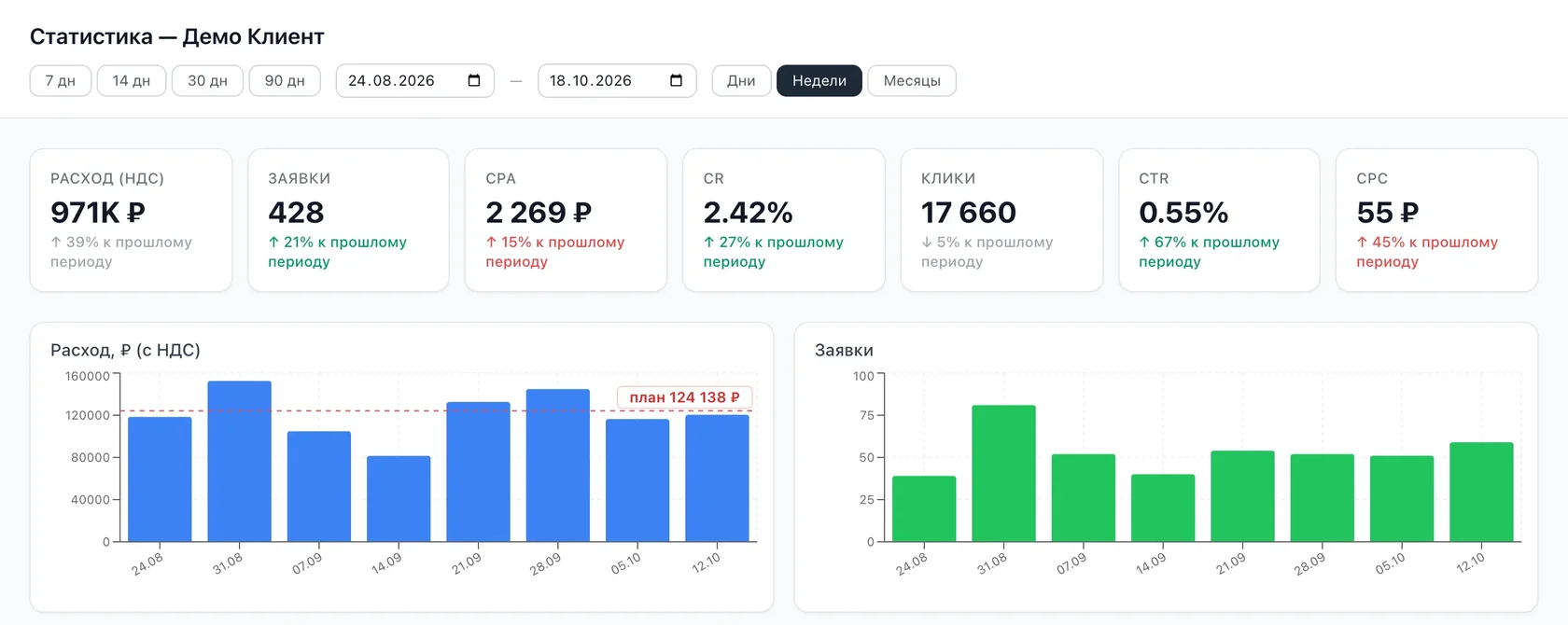Viewport: 1568px width, 625px height.
Task: Click the "РАСХОД (НДС)" card label
Action: point(107,178)
